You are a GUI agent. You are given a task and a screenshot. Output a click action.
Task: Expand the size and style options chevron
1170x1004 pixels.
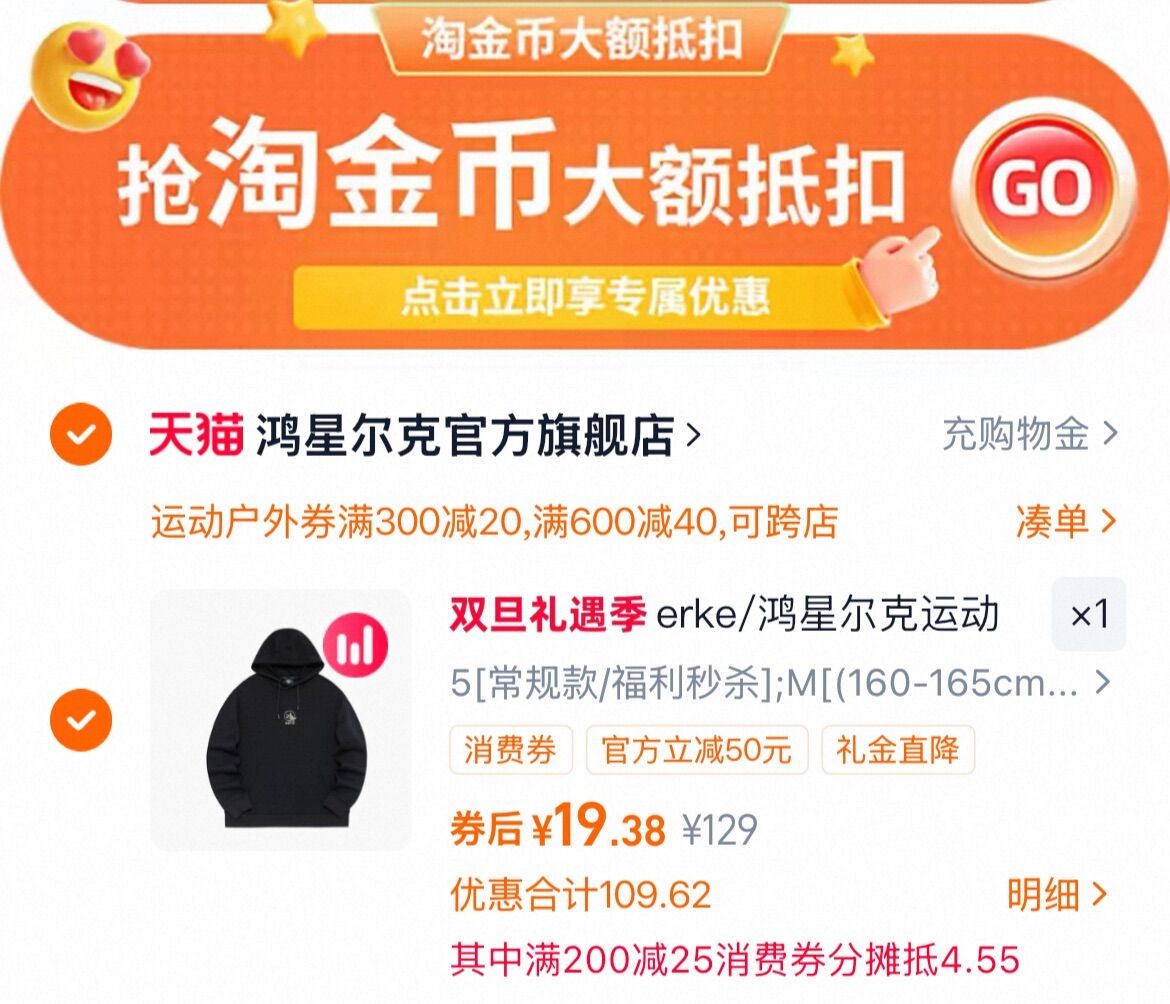tap(1102, 682)
